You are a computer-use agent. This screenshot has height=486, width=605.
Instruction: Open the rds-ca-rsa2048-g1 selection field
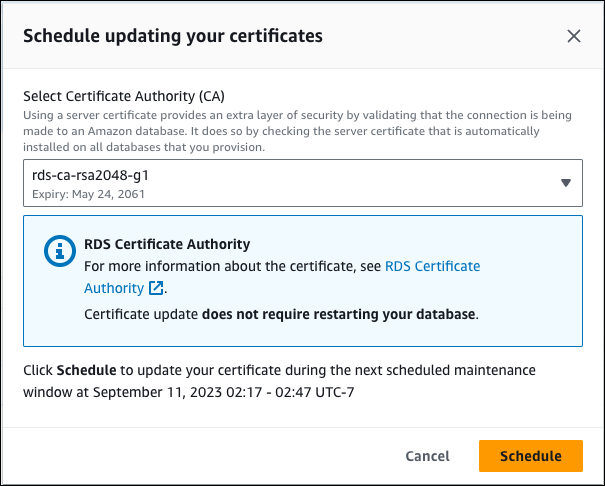click(290, 183)
